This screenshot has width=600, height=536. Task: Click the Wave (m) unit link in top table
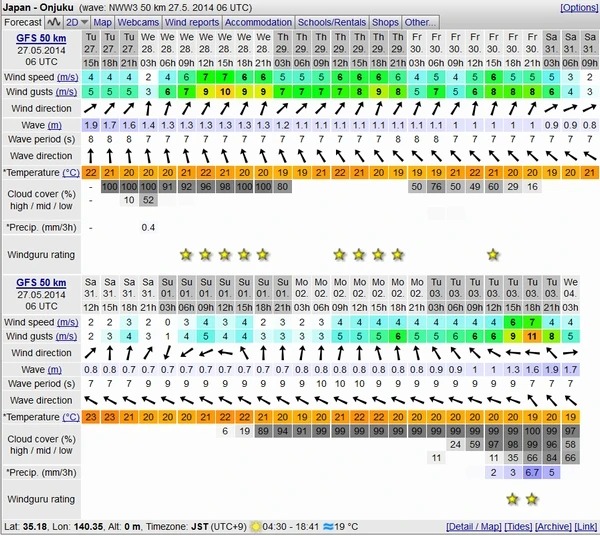click(x=55, y=125)
